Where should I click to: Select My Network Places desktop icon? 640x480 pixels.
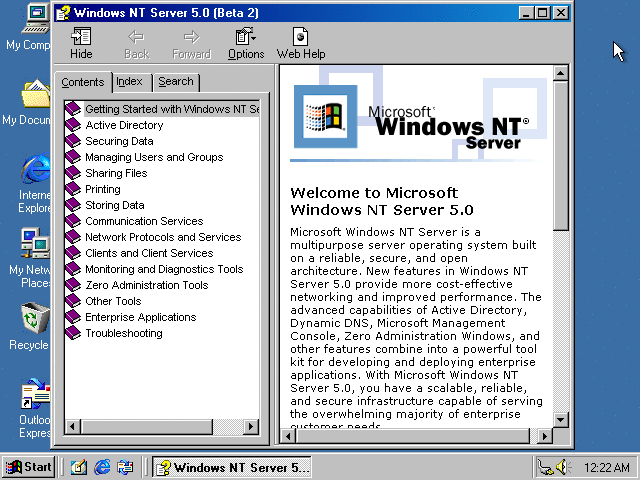36,243
